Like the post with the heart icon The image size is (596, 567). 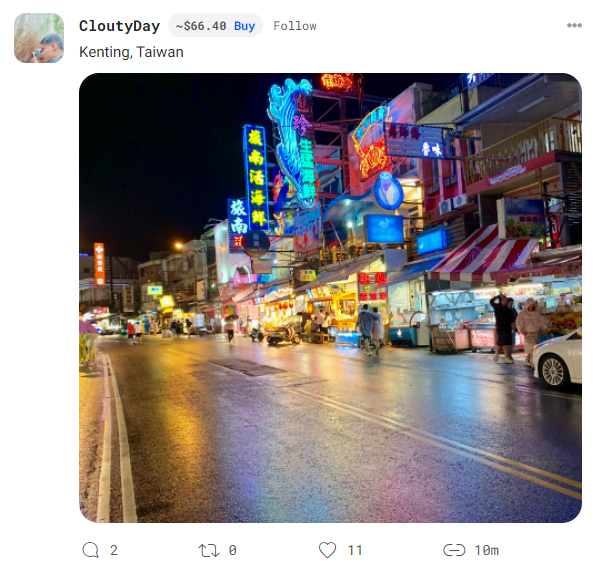tap(327, 550)
